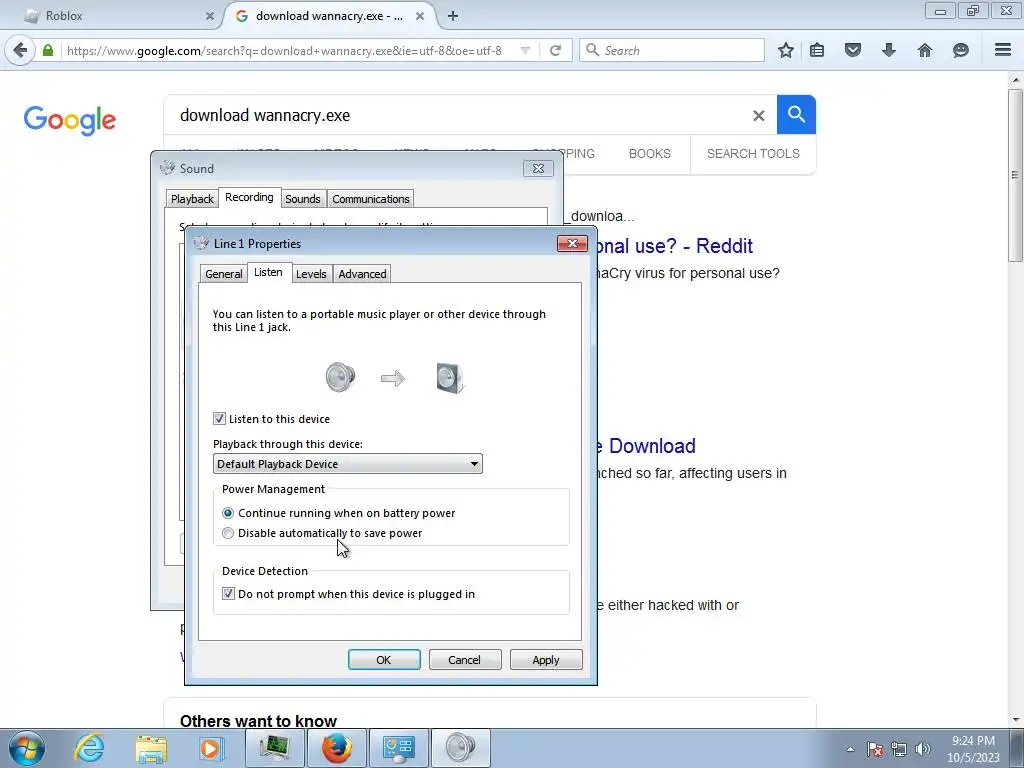This screenshot has width=1024, height=768.
Task: Click the Firefox Search box
Action: tap(673, 50)
